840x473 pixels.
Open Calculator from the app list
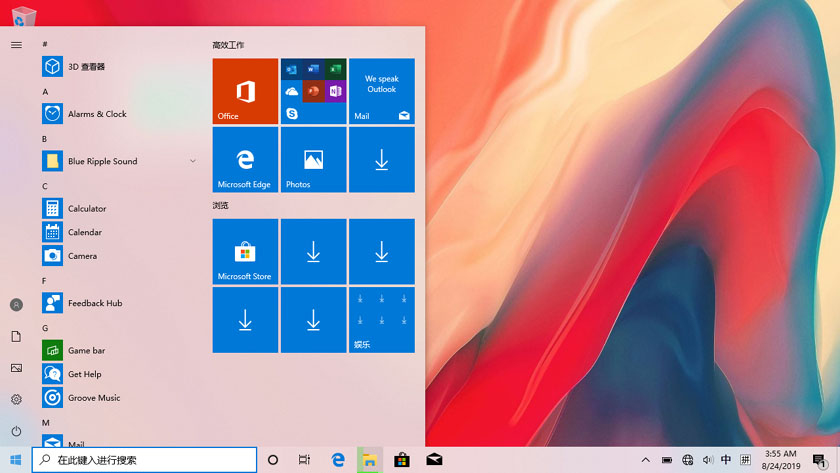pos(119,208)
